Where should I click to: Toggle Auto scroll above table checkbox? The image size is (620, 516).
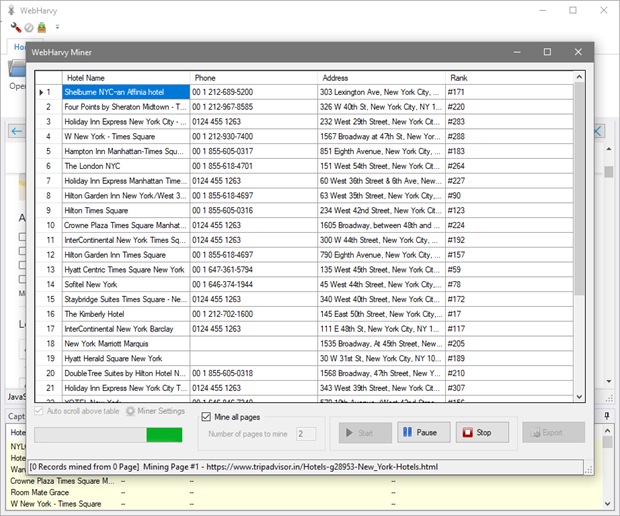tap(40, 411)
